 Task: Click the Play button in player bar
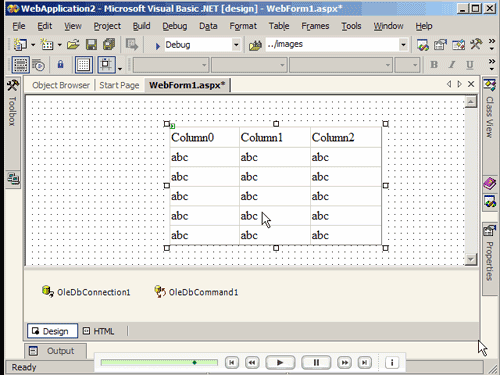click(280, 362)
